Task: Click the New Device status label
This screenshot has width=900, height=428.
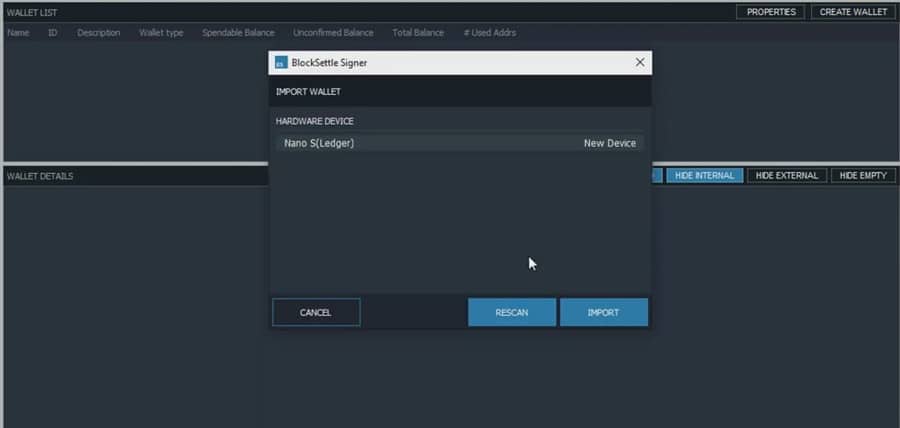Action: [609, 143]
